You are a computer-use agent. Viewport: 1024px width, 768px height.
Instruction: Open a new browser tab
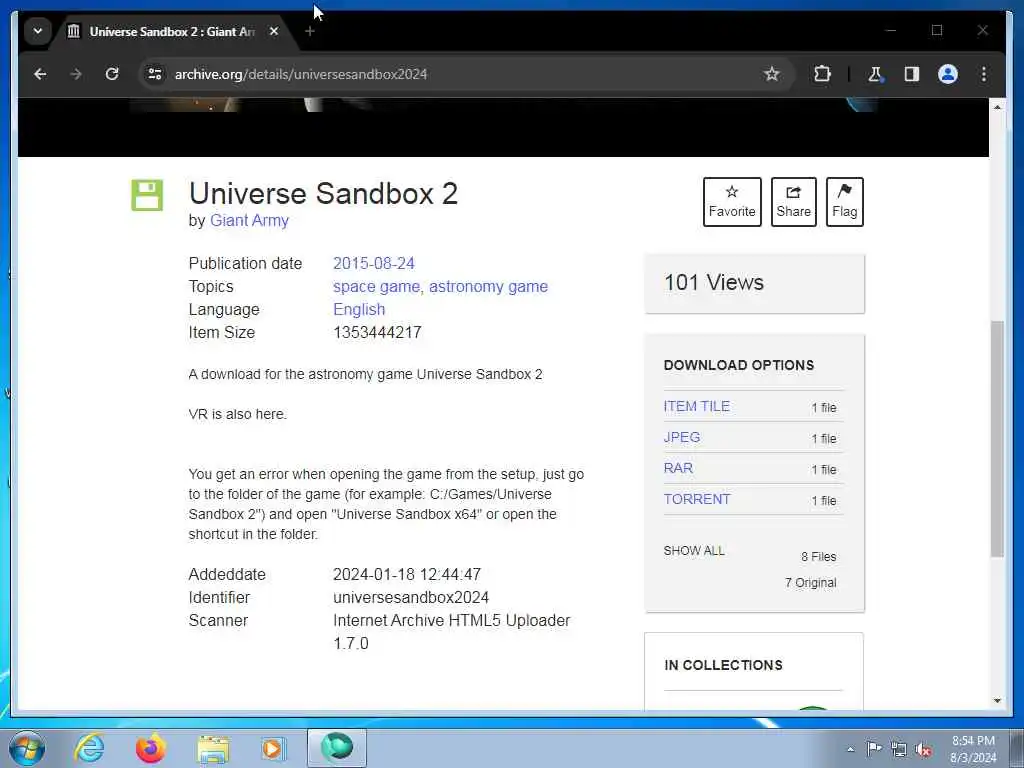coord(310,31)
